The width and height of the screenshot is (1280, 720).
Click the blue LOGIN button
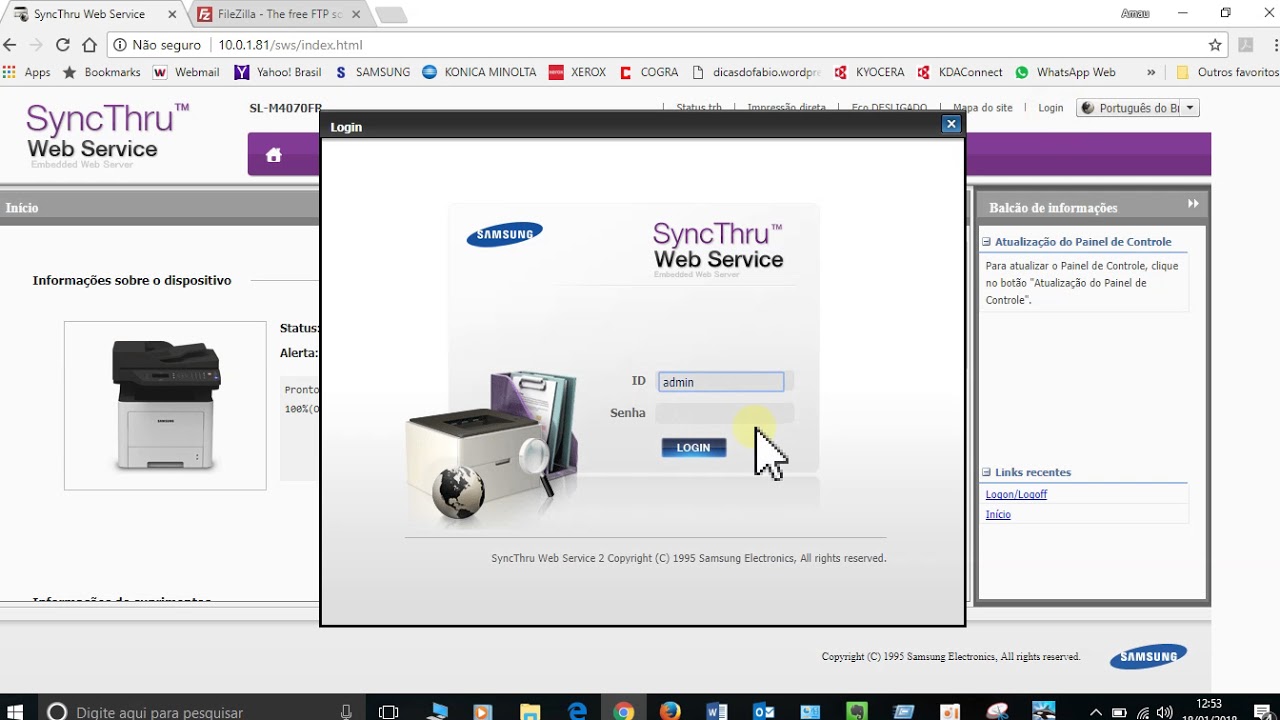point(693,448)
